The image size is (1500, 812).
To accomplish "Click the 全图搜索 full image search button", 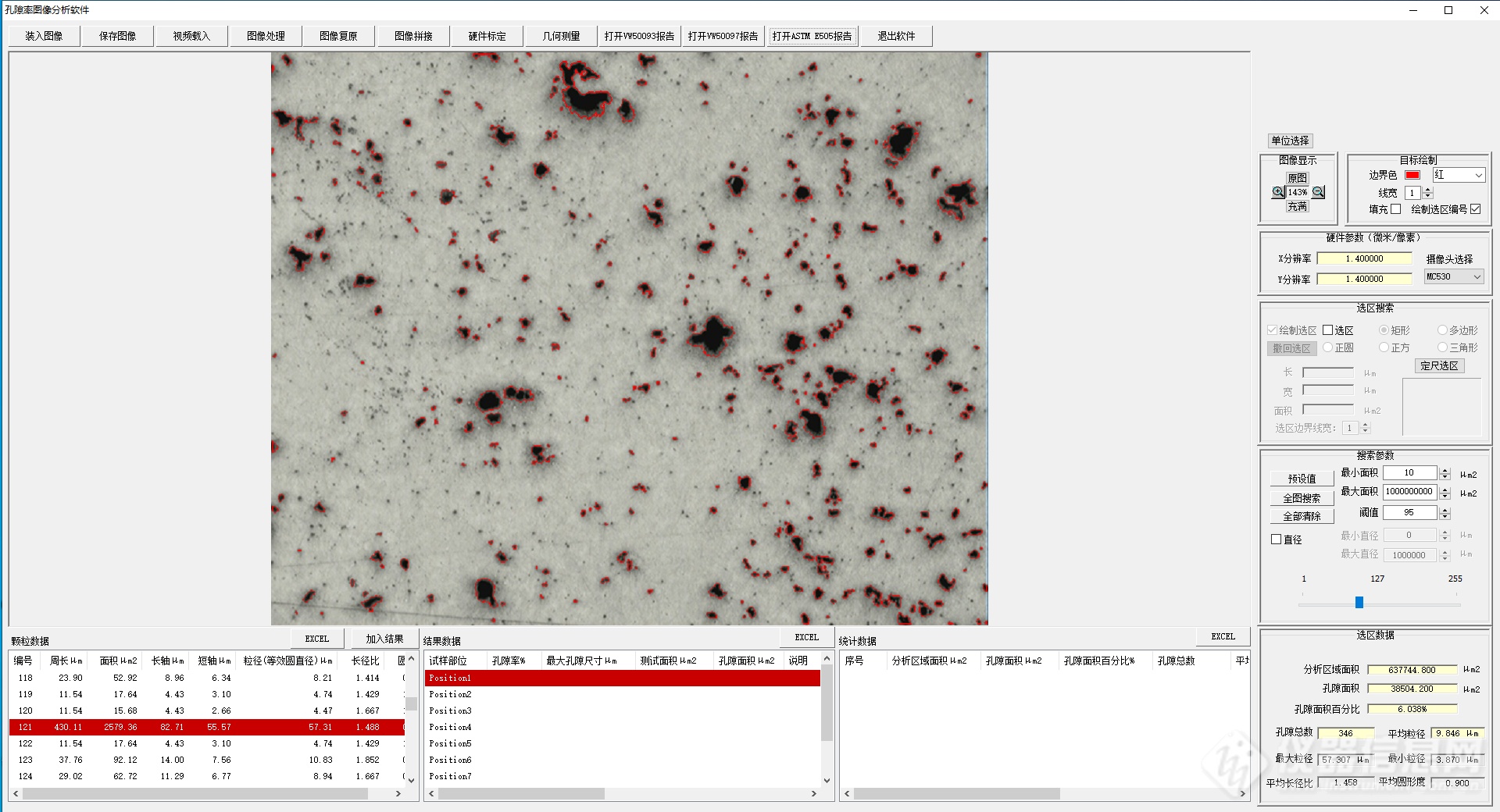I will coord(1301,498).
